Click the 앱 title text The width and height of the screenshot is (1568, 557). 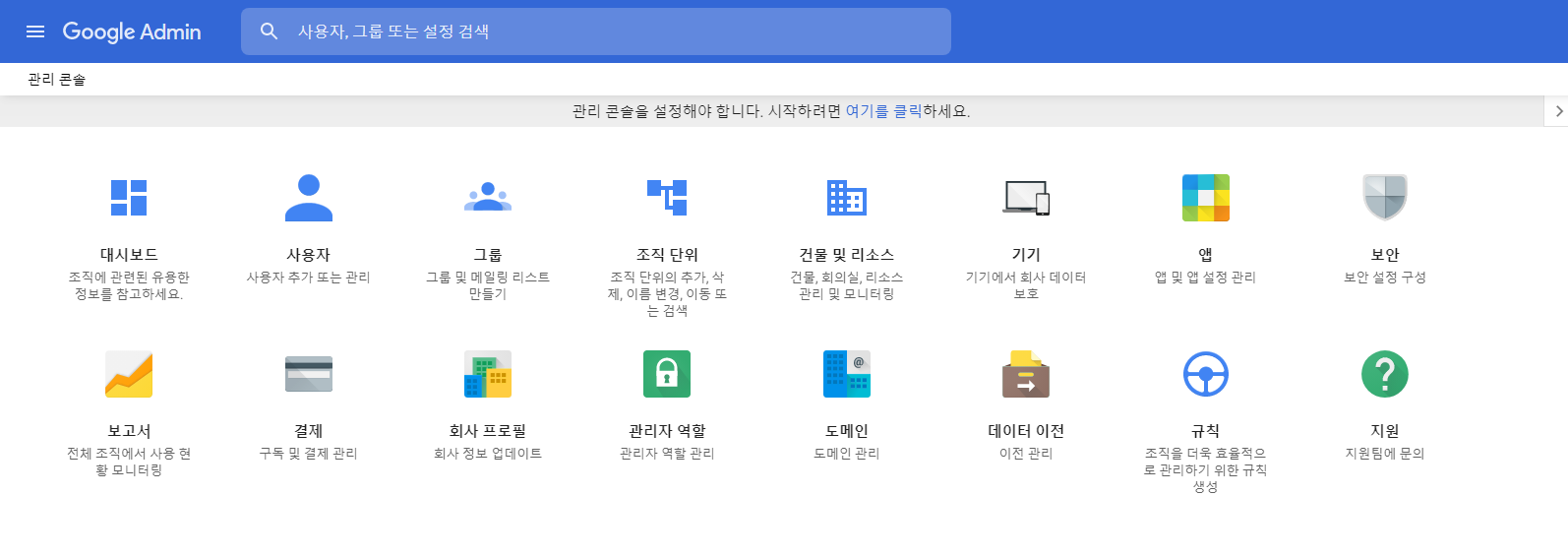point(1206,255)
